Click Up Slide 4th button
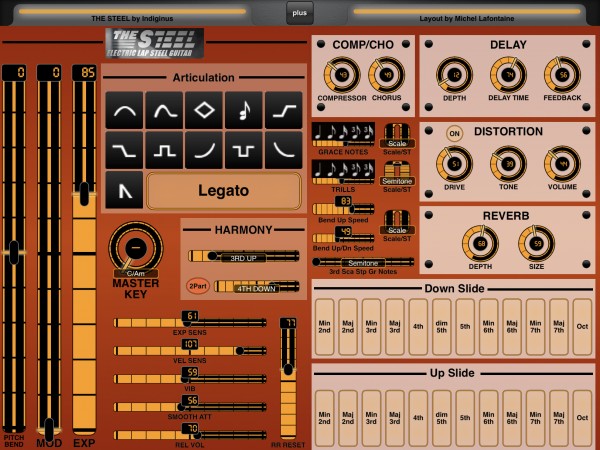This screenshot has width=600, height=450. [x=418, y=418]
